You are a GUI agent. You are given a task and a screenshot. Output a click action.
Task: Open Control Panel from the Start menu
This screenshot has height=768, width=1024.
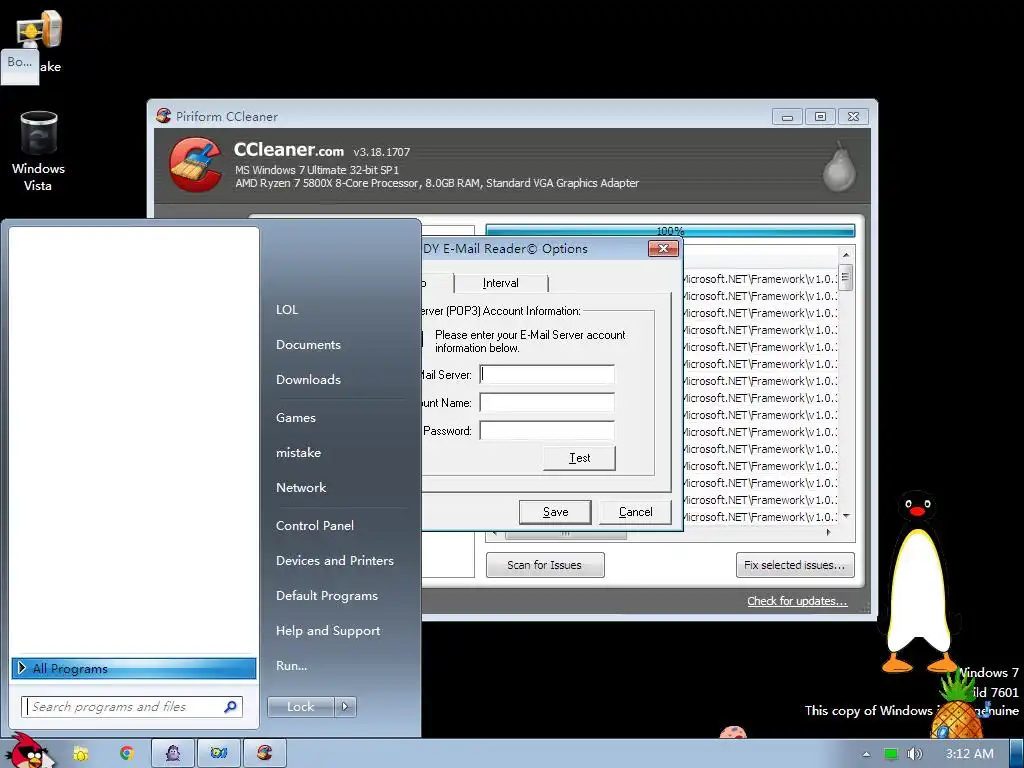point(315,526)
